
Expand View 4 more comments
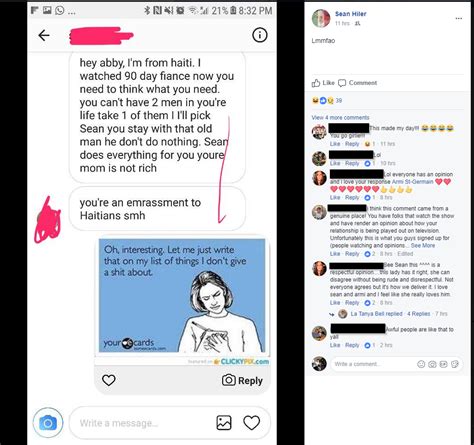pos(340,117)
